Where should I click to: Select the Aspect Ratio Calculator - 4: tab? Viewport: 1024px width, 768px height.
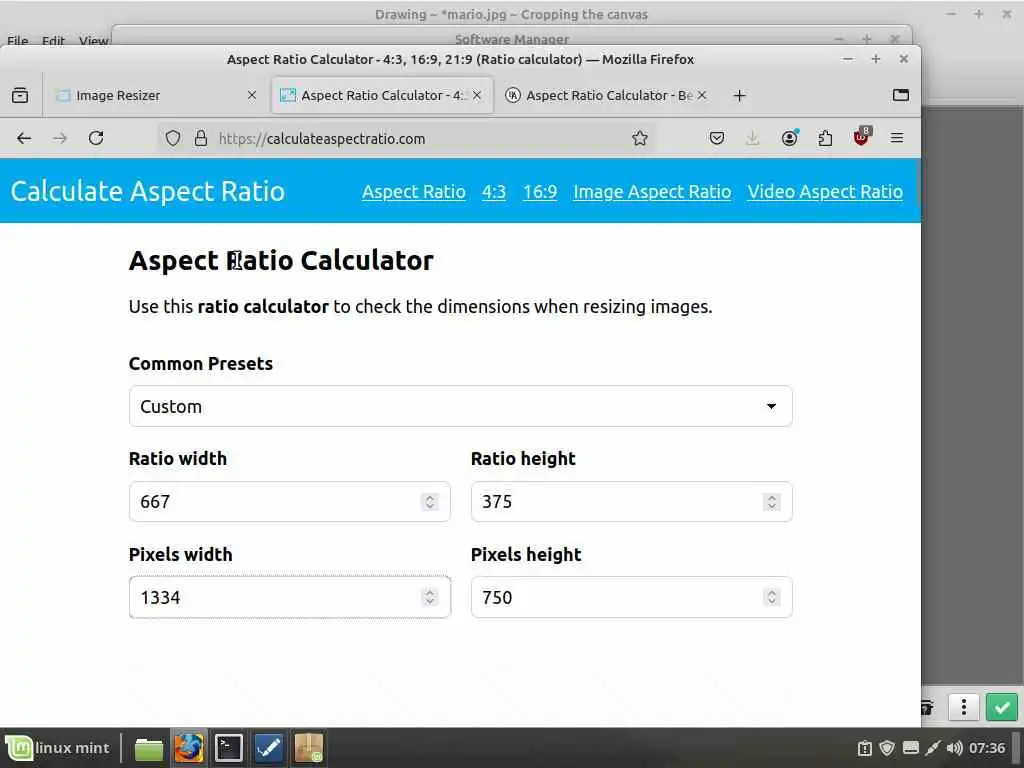(383, 95)
